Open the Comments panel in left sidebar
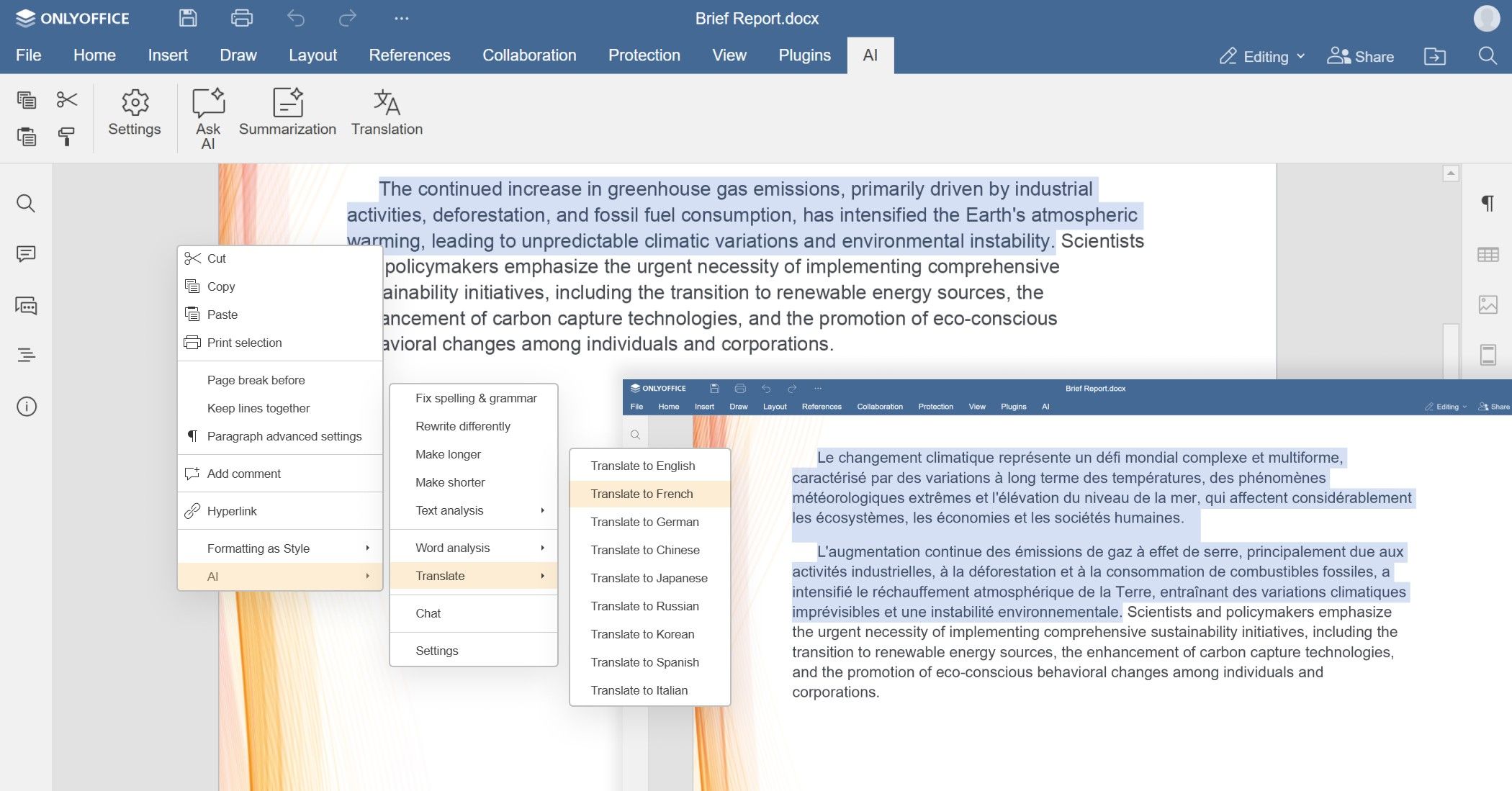The image size is (1512, 791). click(26, 254)
